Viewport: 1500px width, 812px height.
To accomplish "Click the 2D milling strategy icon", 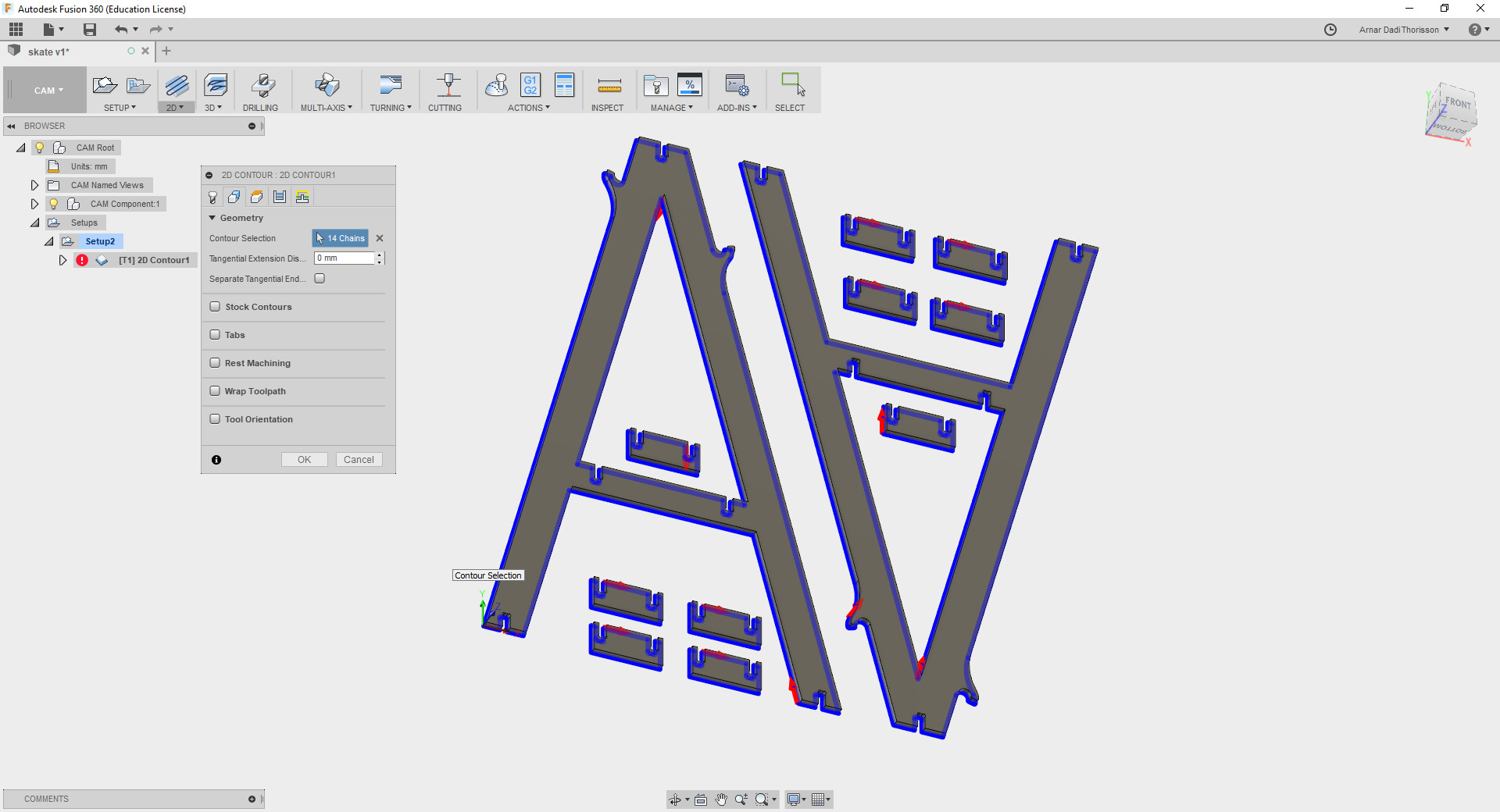I will point(177,85).
